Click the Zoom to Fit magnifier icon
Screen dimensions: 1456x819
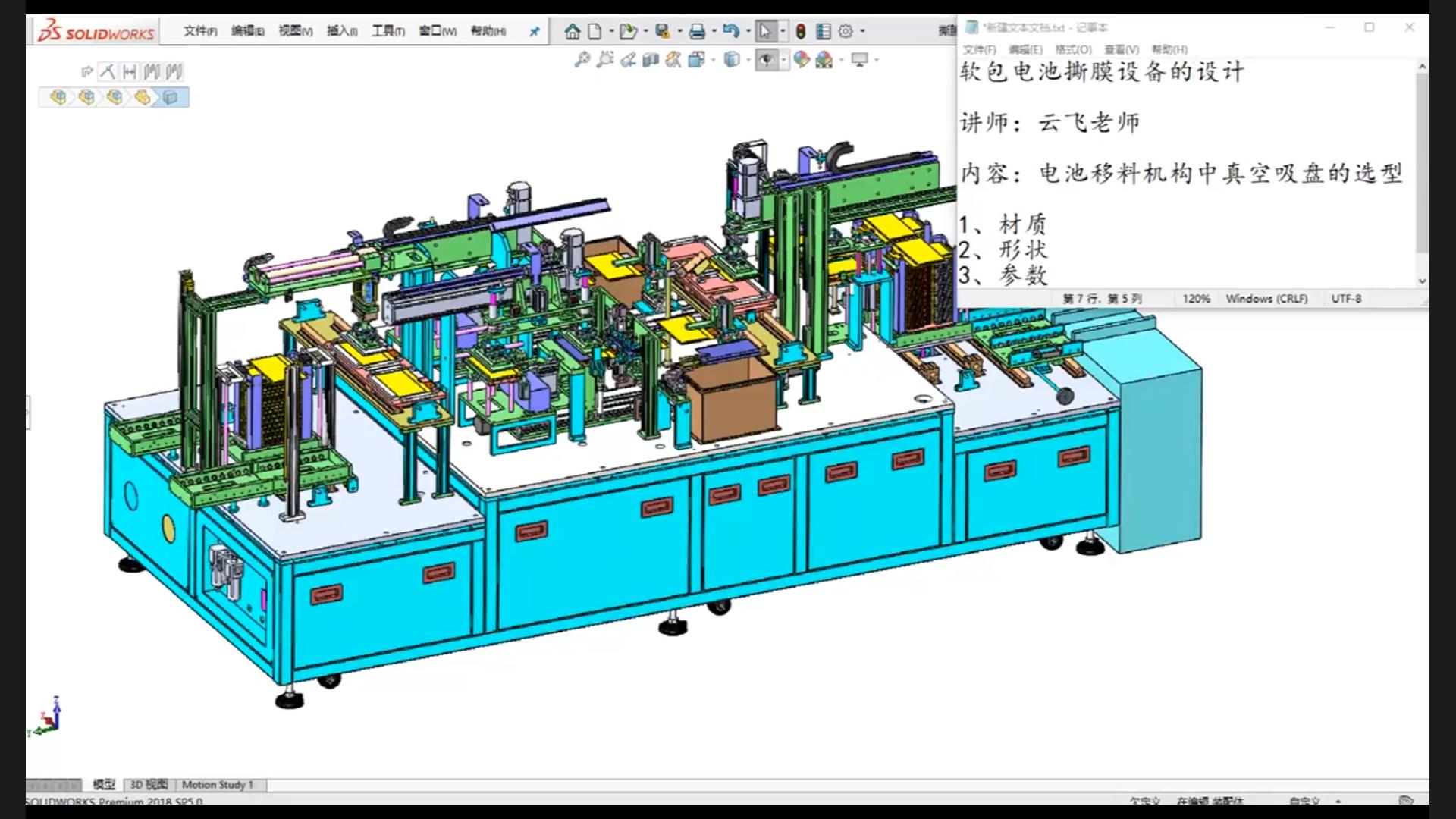coord(582,59)
